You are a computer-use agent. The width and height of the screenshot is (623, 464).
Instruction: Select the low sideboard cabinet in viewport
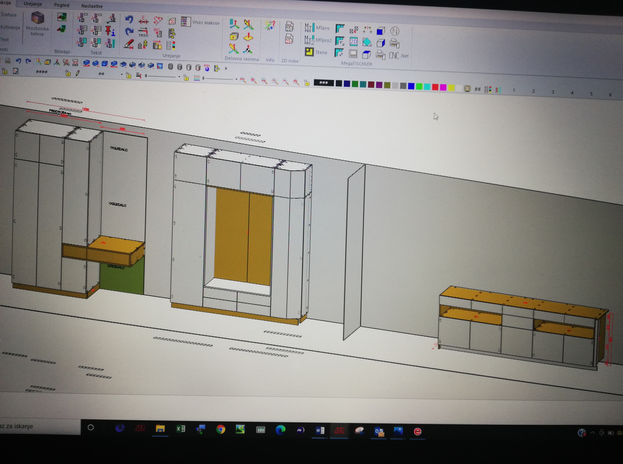[523, 327]
